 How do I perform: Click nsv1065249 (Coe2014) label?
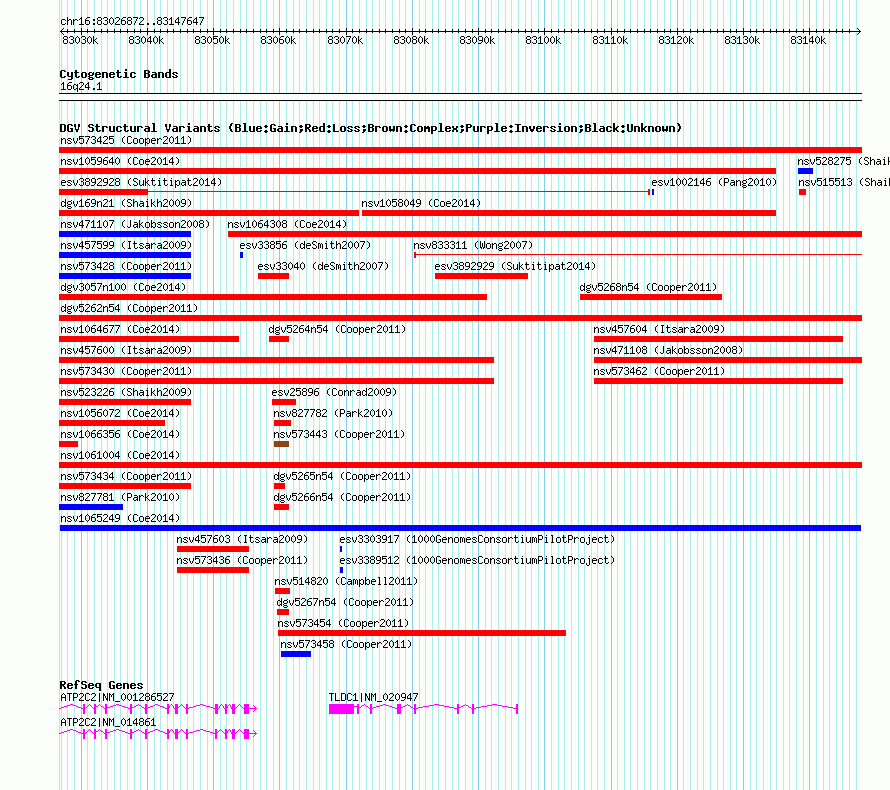coord(120,518)
